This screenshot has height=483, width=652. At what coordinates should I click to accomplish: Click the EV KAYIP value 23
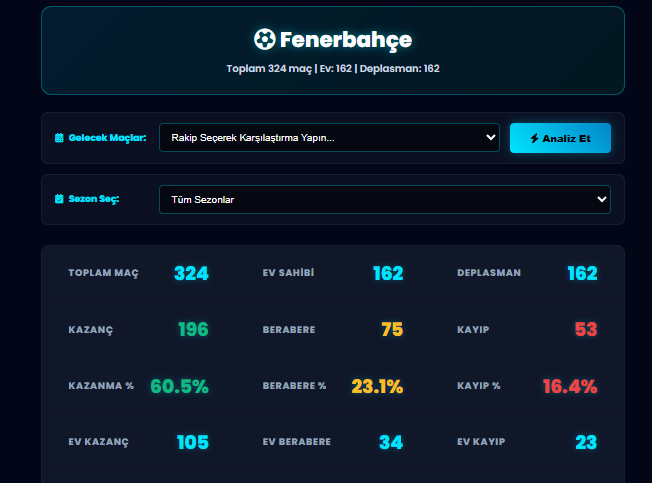pos(586,442)
